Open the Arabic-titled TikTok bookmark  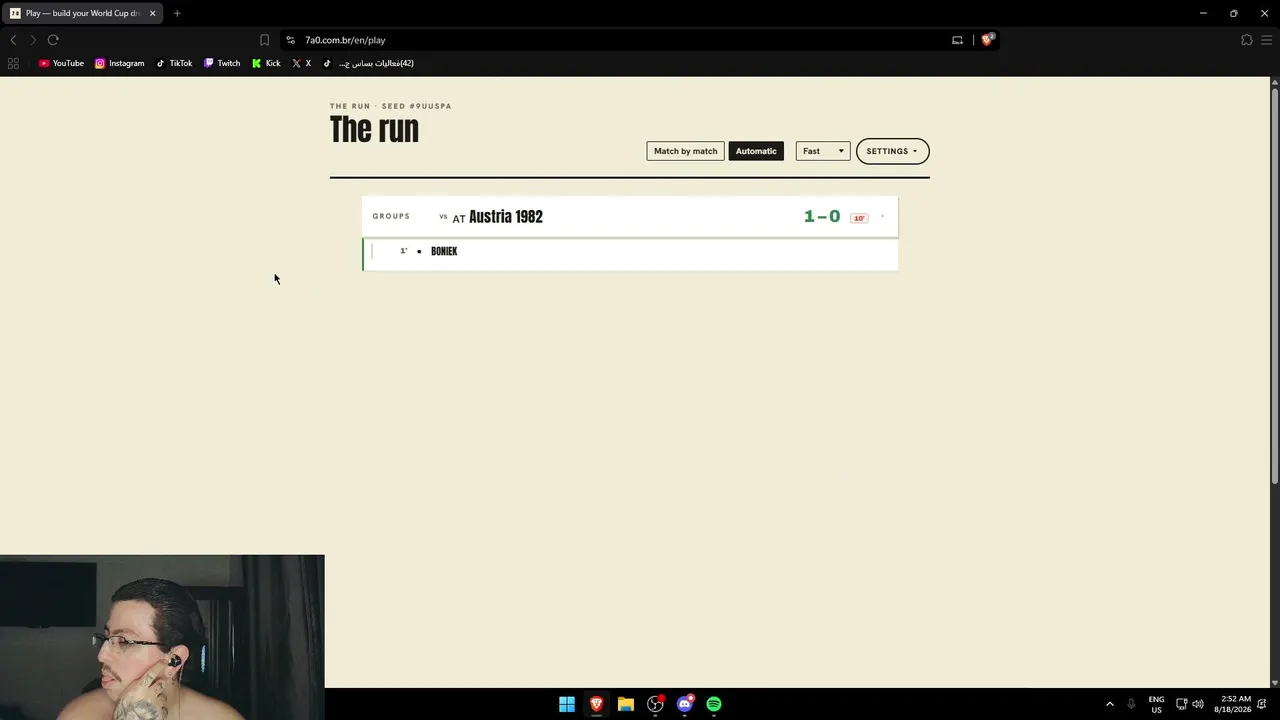[x=368, y=63]
